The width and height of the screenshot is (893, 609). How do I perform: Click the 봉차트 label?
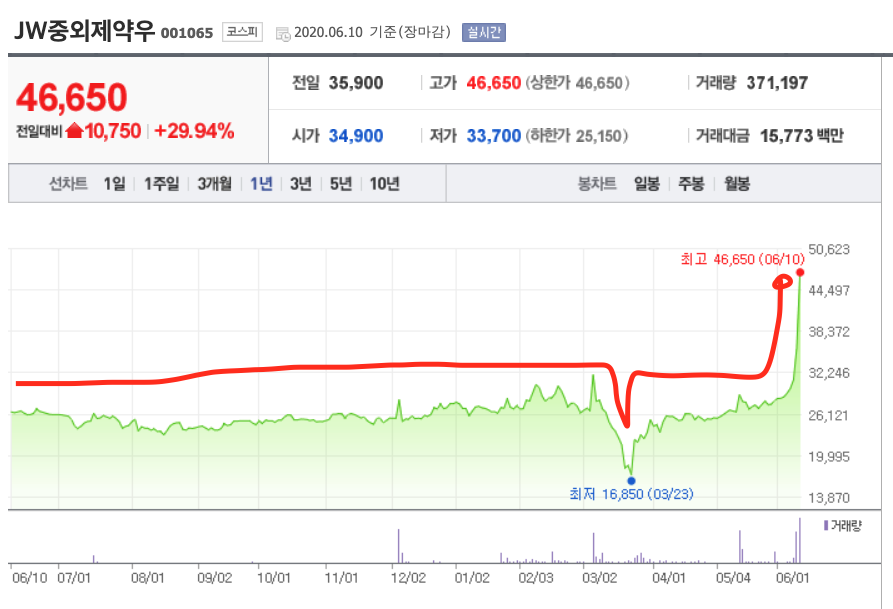(597, 183)
